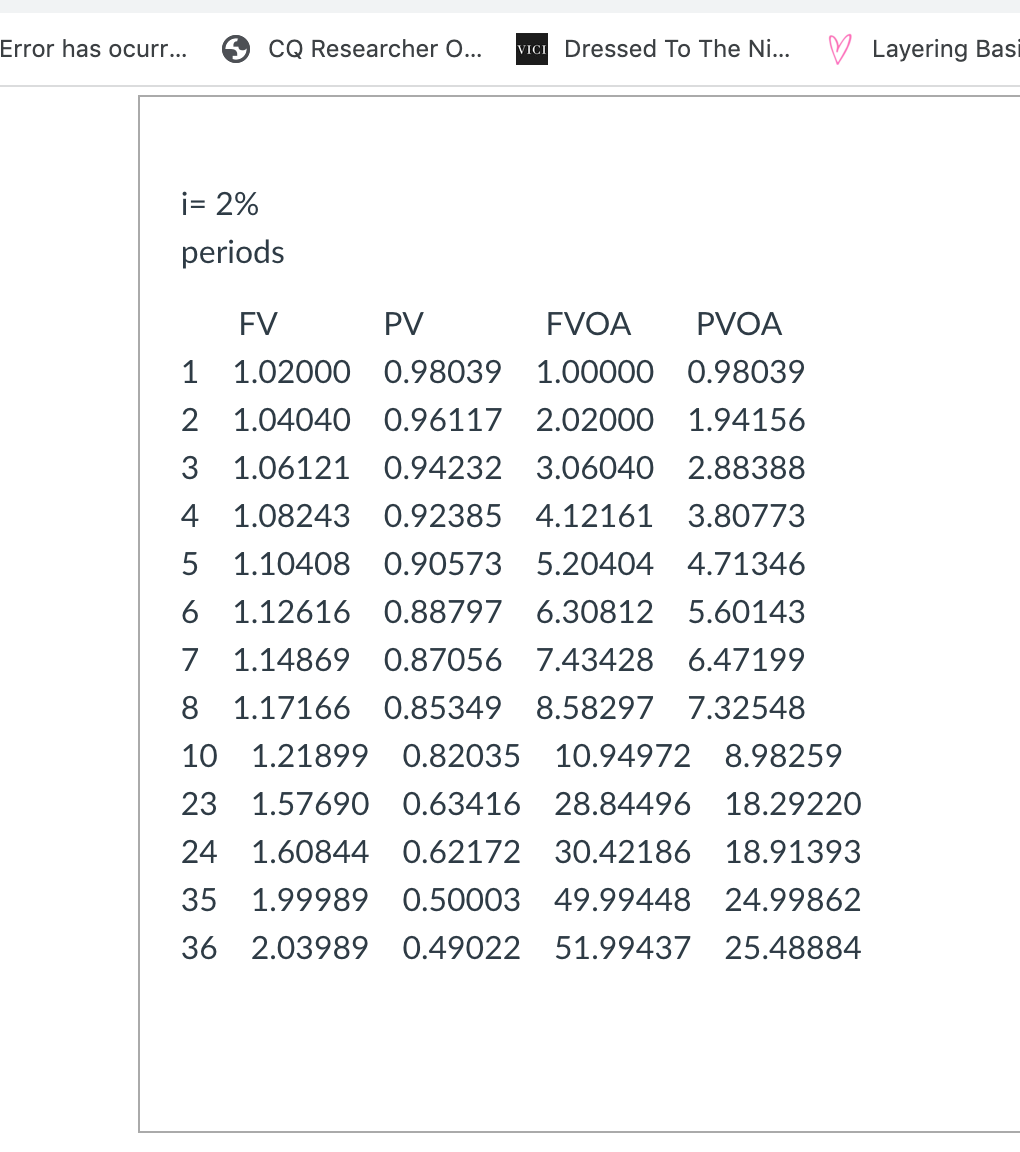Screen dimensions: 1020x1152
Task: Click PV value 0.82035
Action: click(461, 756)
